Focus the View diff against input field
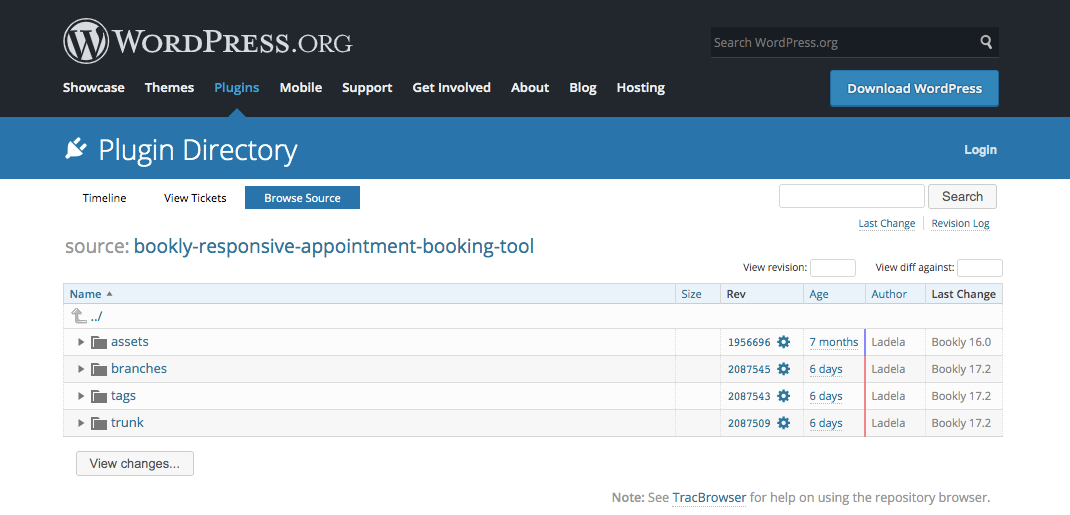Image resolution: width=1070 pixels, height=515 pixels. (x=980, y=267)
